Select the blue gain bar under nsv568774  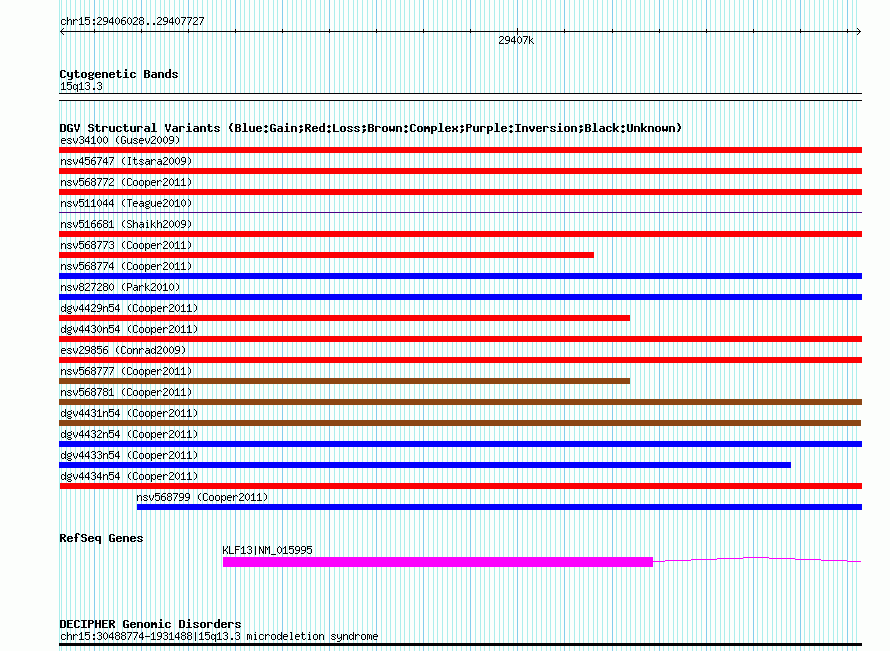point(460,276)
